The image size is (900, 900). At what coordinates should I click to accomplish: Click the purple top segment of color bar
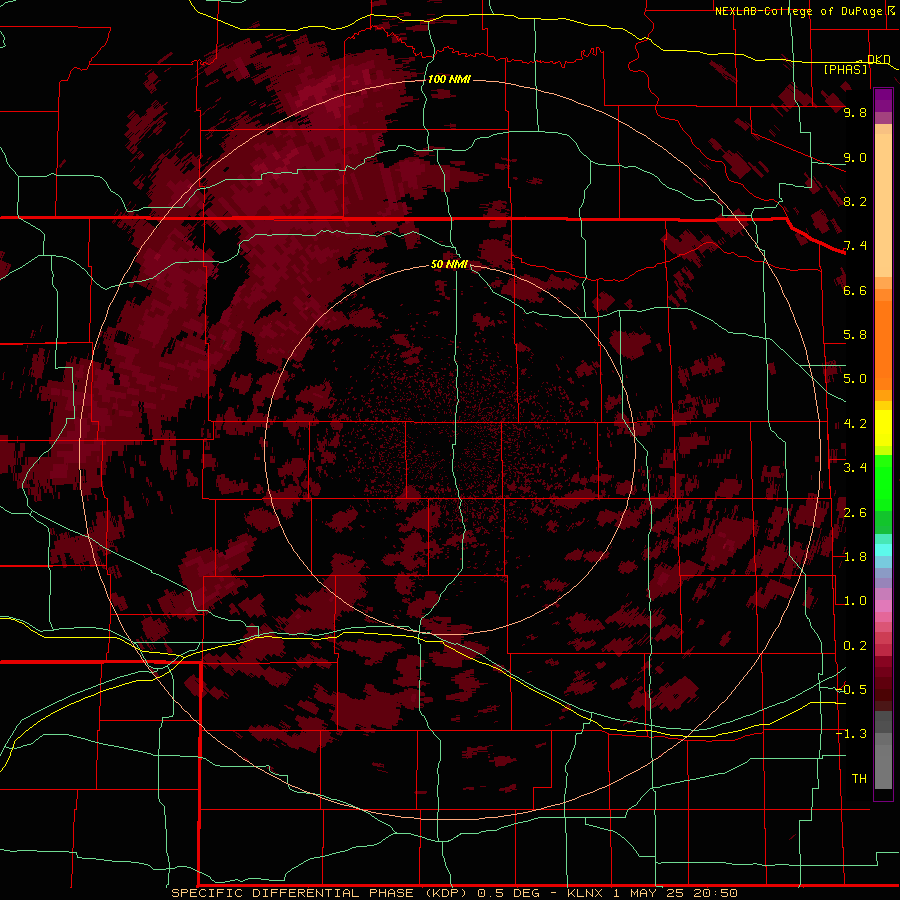click(x=883, y=100)
